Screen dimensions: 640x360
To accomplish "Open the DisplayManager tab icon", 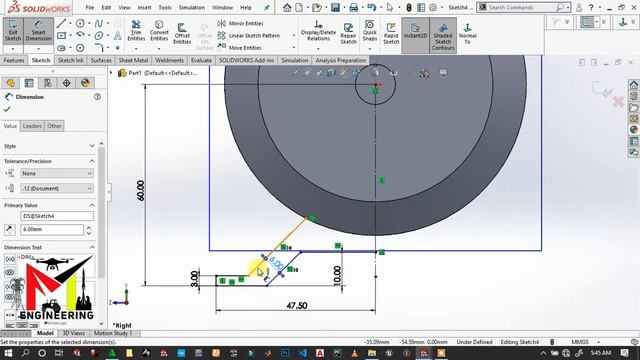I will coord(85,83).
